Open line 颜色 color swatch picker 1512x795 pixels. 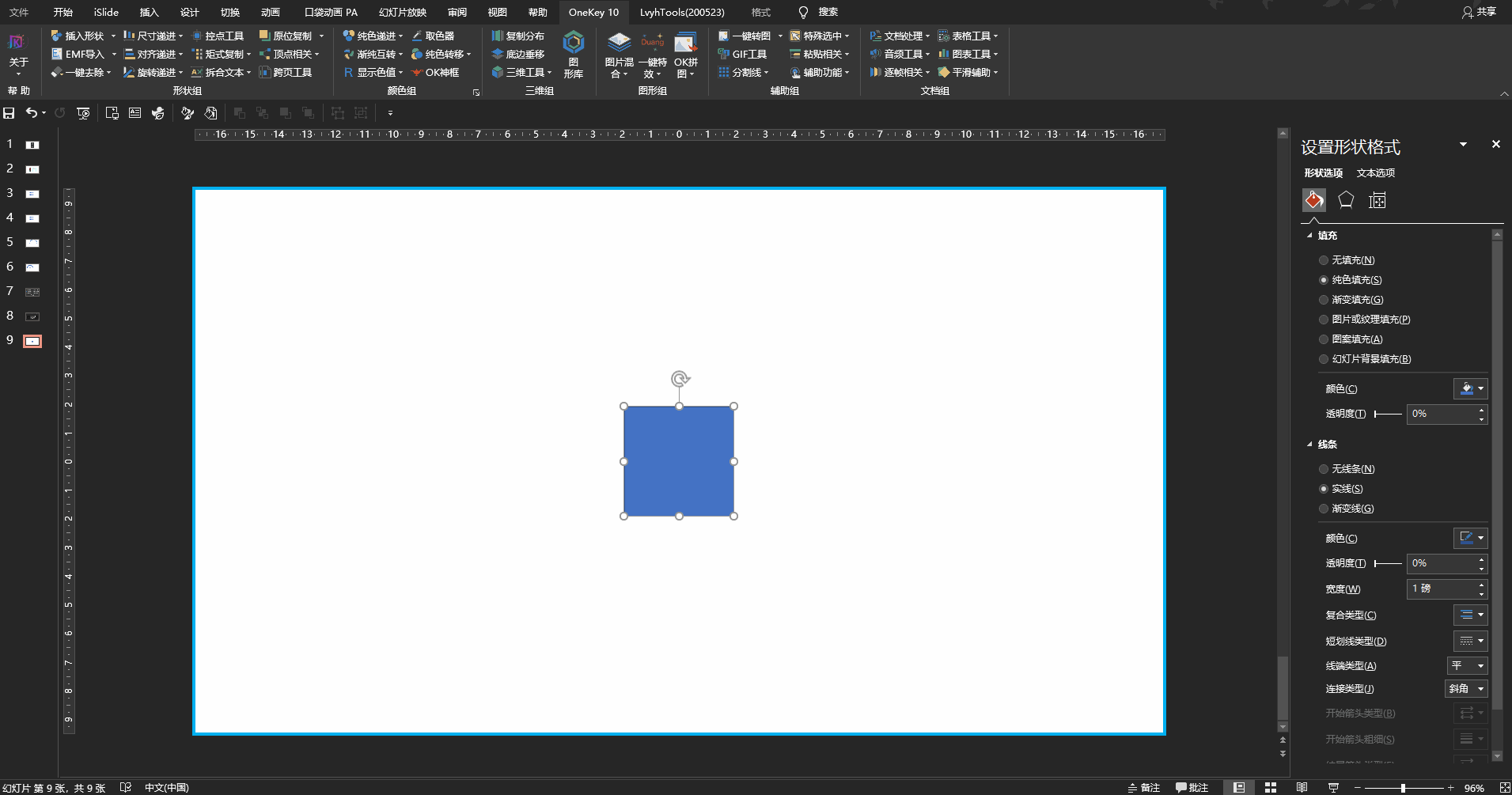[x=1470, y=538]
